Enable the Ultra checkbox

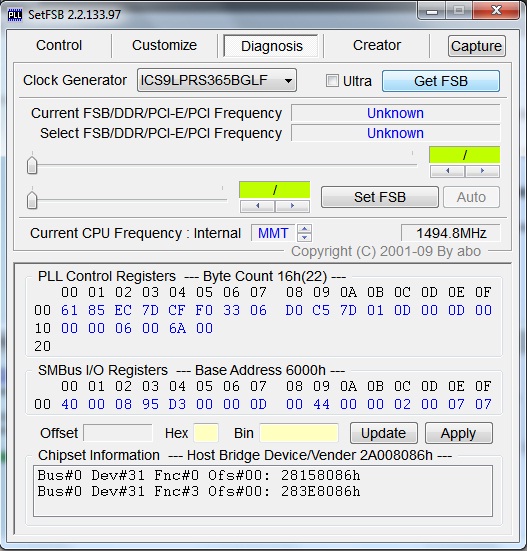point(332,80)
